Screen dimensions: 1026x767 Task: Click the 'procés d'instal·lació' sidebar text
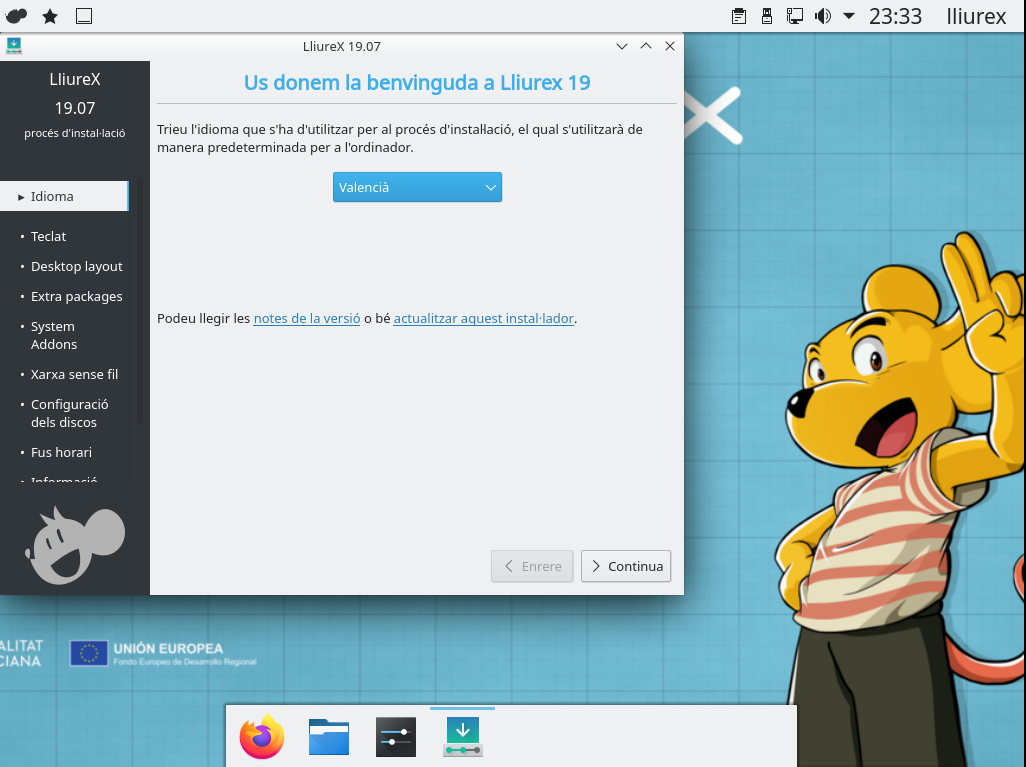click(75, 133)
